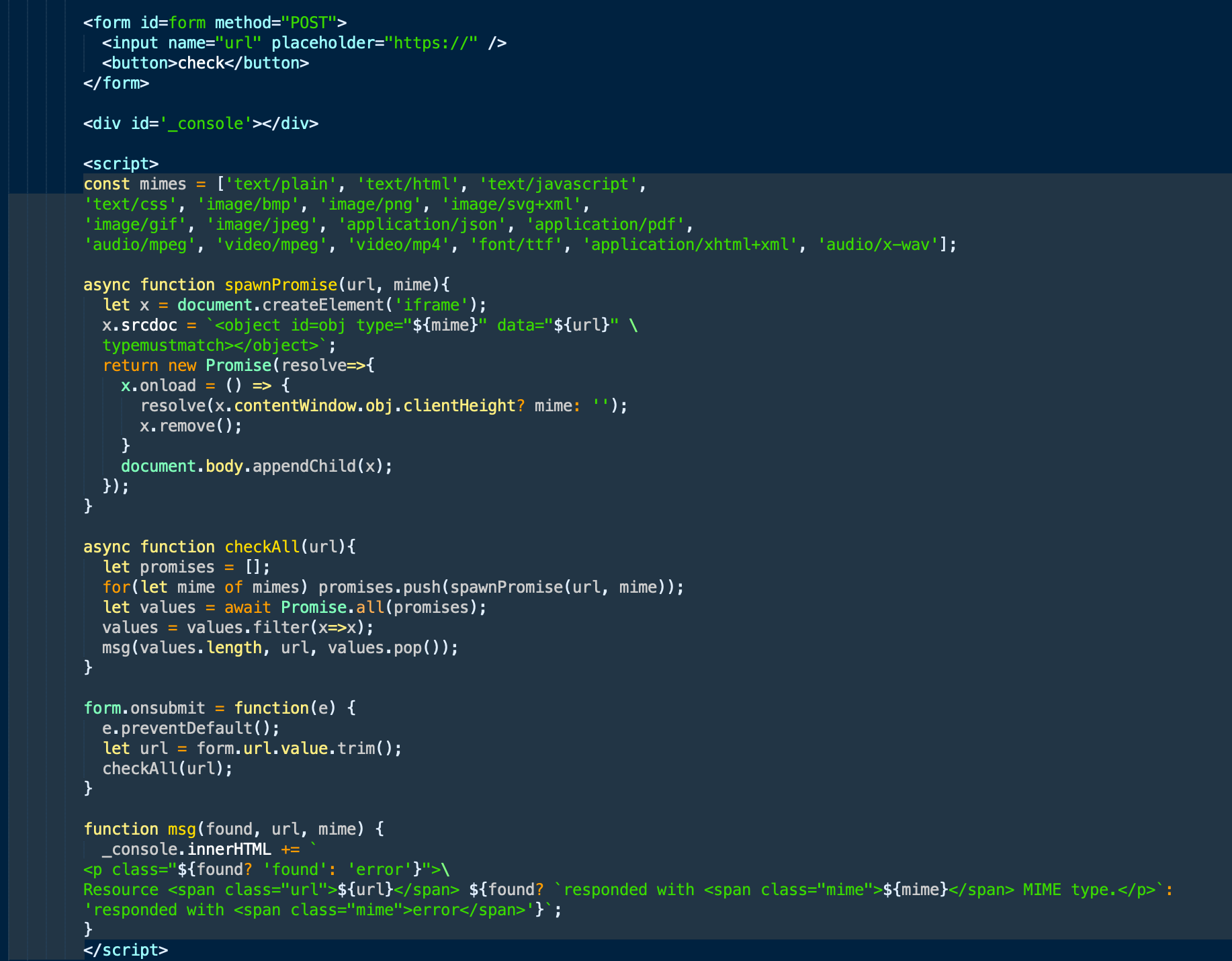Click the 'font/ttf' mime entry

pos(515,245)
